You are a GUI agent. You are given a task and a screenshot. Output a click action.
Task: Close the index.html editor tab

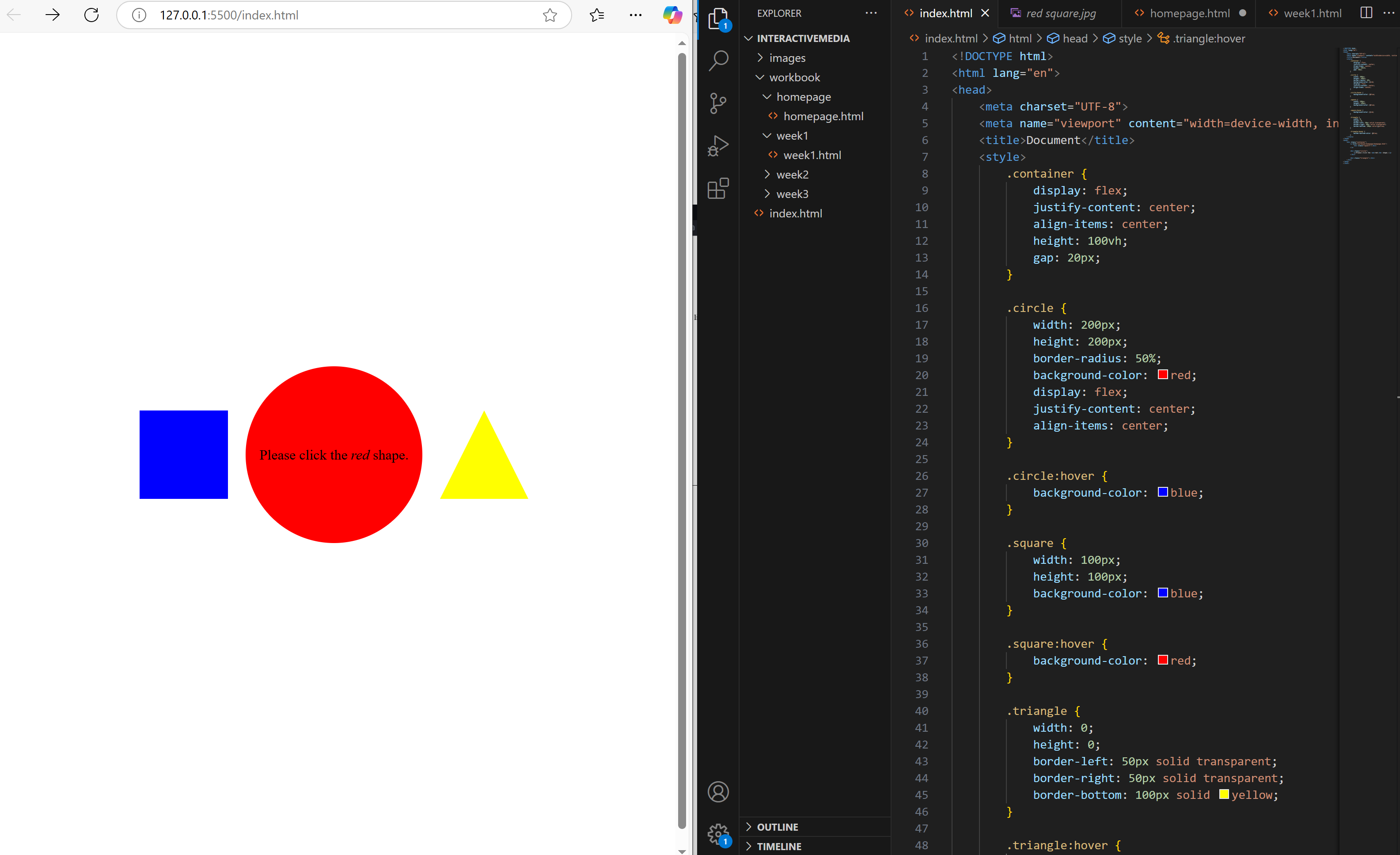[x=985, y=13]
